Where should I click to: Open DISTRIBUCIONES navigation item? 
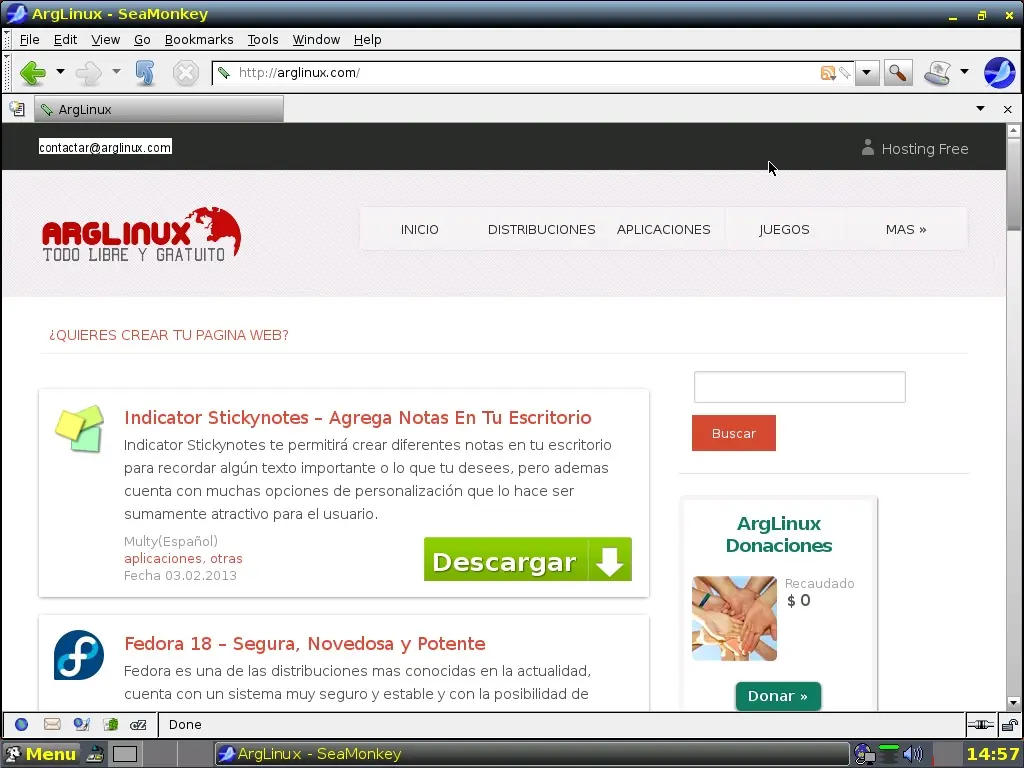tap(541, 229)
